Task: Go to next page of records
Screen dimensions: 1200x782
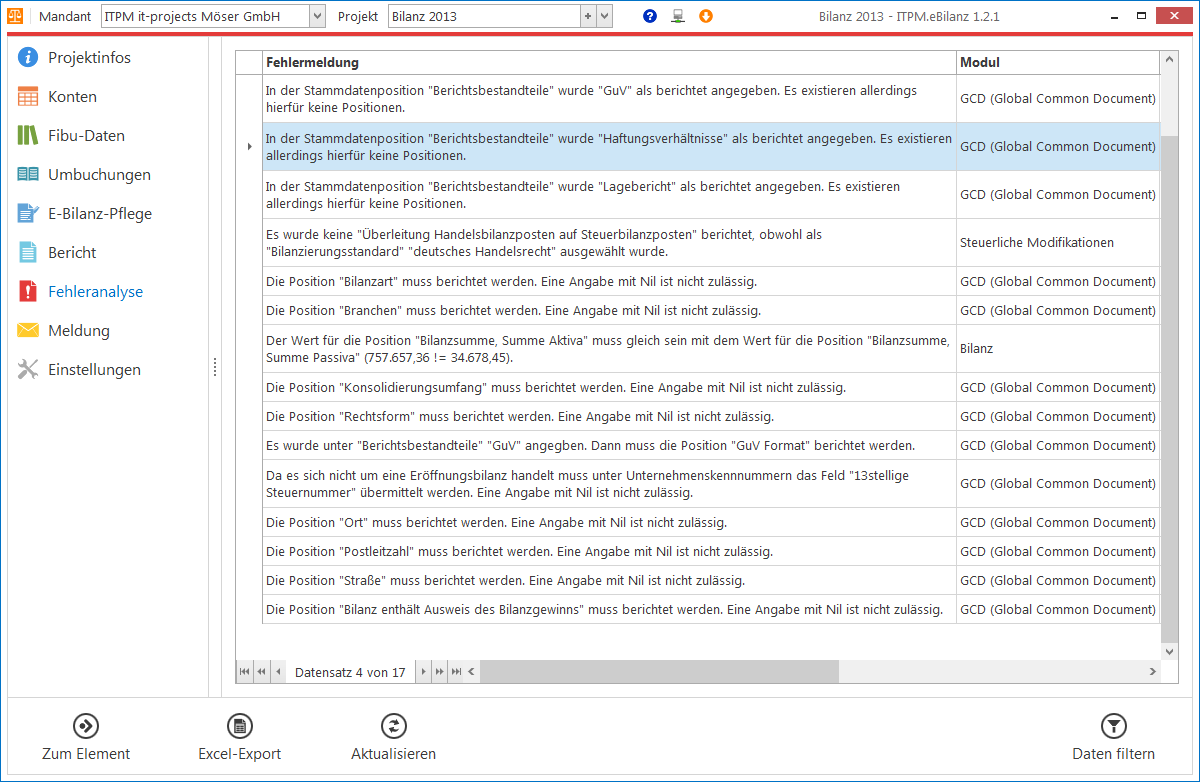Action: coord(440,672)
